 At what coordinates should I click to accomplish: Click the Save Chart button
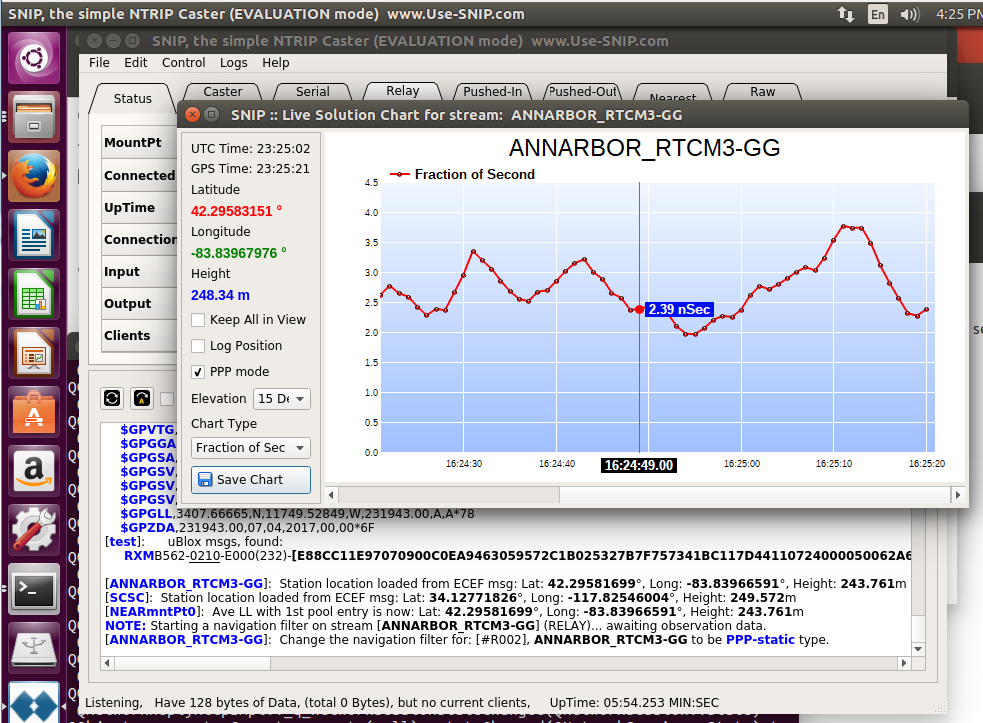(251, 480)
